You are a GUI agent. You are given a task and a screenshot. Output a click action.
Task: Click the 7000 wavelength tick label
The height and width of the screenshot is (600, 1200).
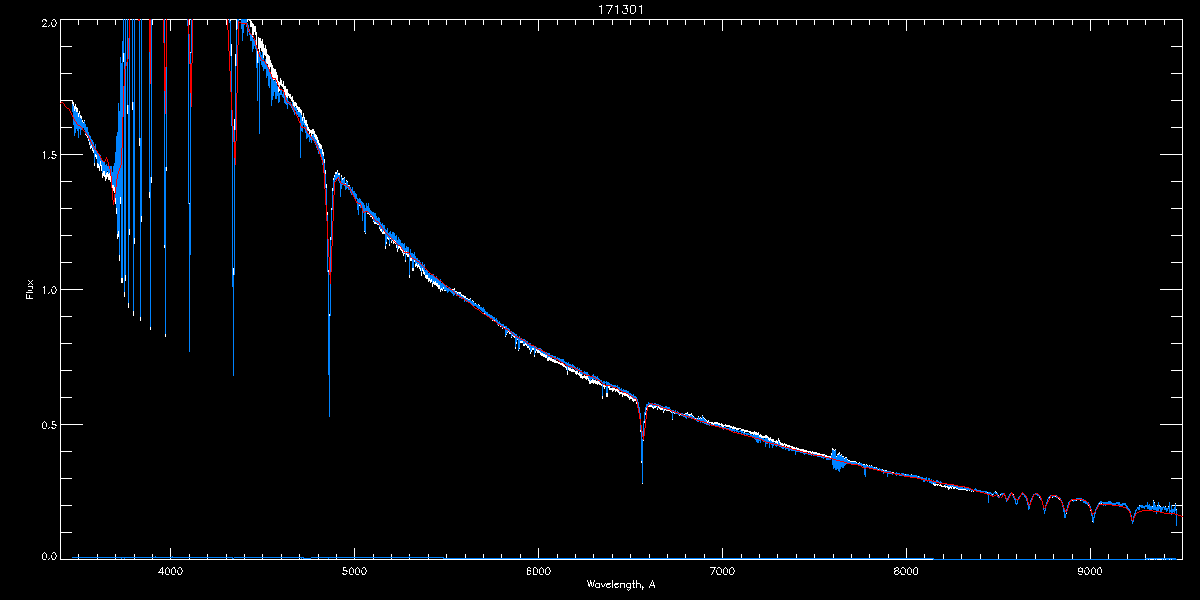(x=722, y=572)
